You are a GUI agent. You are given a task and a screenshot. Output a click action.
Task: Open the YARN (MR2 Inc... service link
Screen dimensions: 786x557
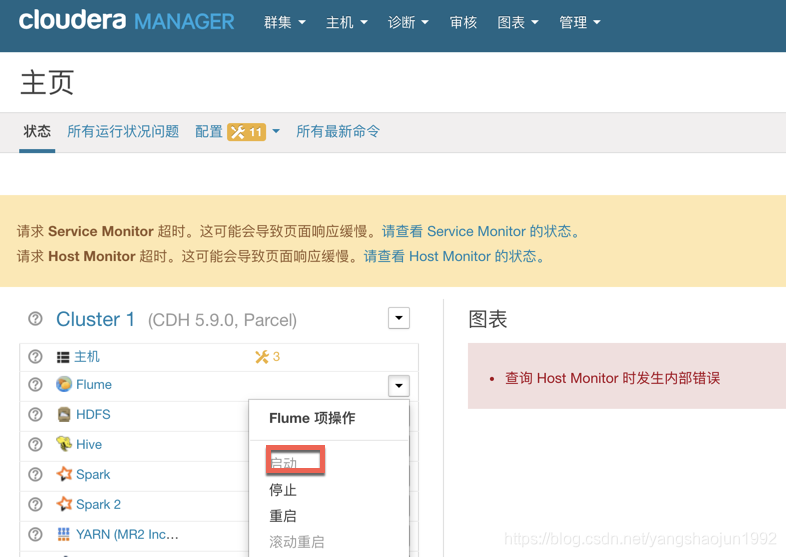click(127, 534)
